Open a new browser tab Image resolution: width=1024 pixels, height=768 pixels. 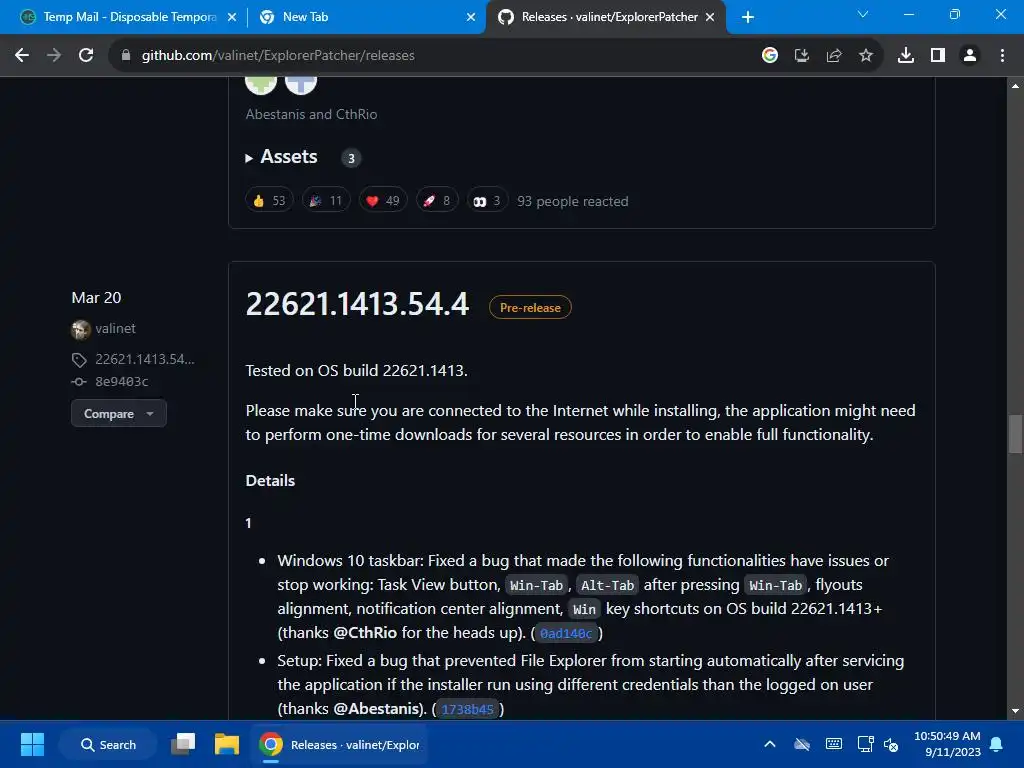coord(748,17)
